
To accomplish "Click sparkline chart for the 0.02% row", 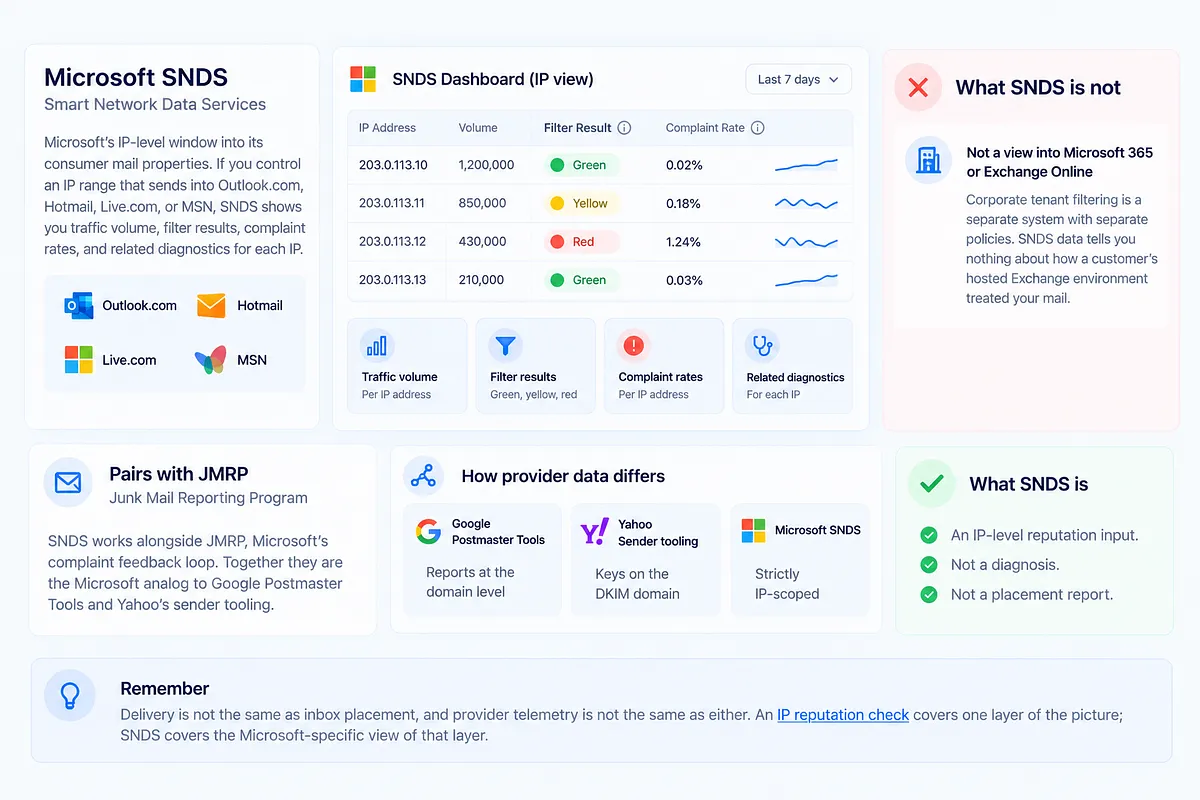I will (x=806, y=165).
